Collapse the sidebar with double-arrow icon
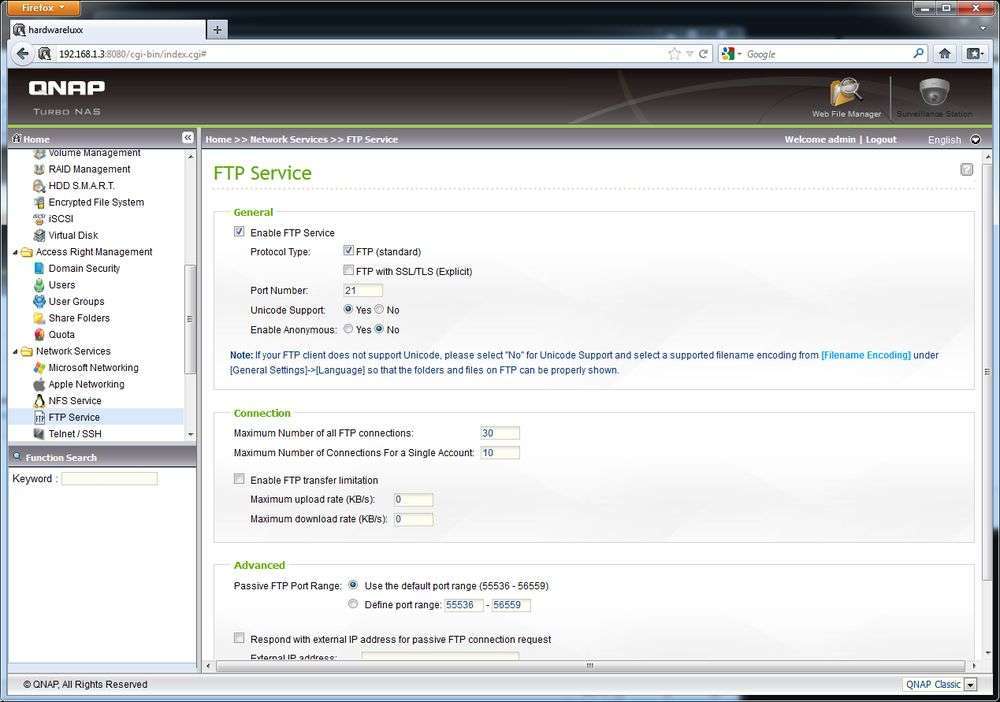 (x=188, y=138)
